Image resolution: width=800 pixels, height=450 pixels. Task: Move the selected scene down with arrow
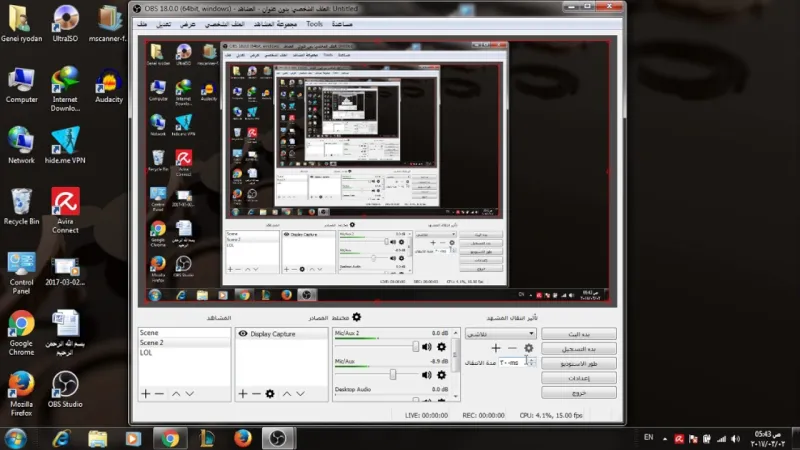[x=191, y=394]
